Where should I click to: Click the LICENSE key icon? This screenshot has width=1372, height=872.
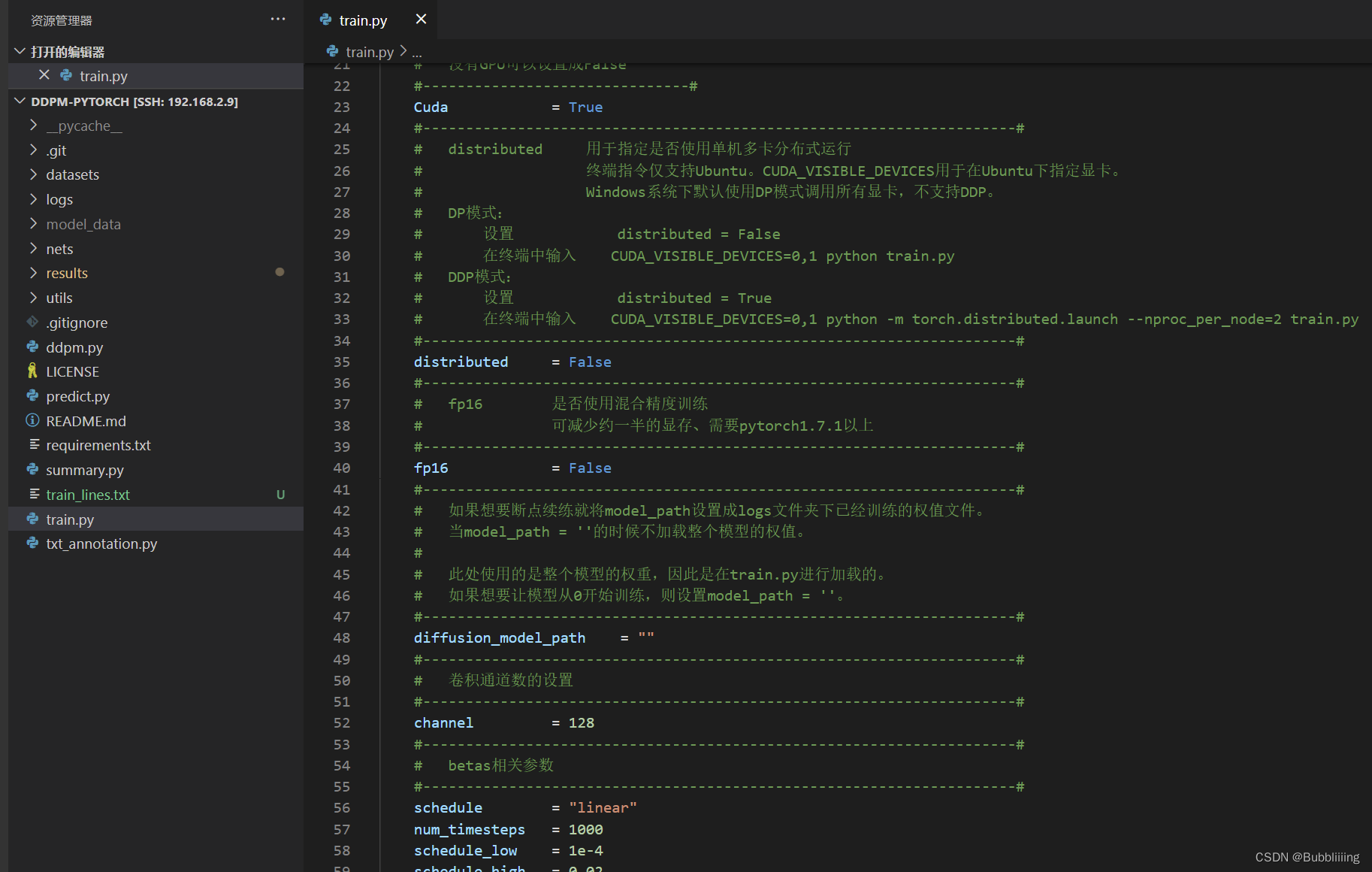[x=32, y=371]
